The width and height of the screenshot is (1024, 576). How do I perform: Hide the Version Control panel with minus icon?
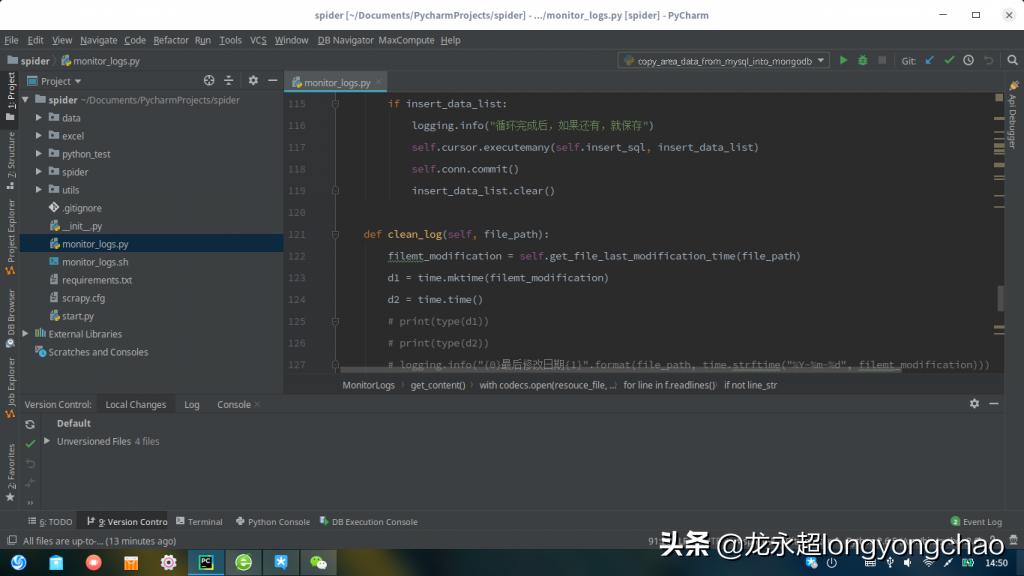tap(994, 404)
